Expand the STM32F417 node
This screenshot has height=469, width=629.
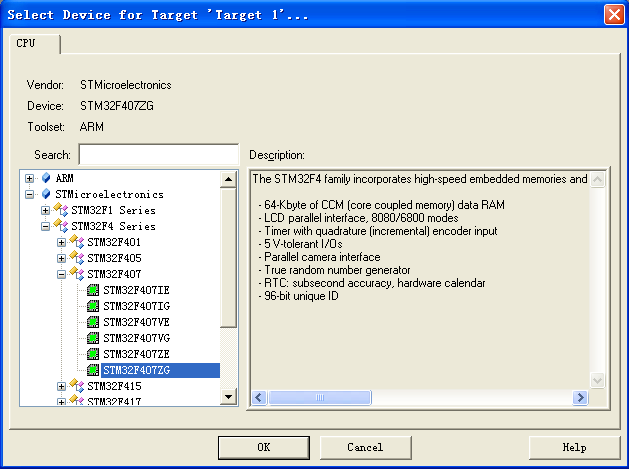coord(61,402)
